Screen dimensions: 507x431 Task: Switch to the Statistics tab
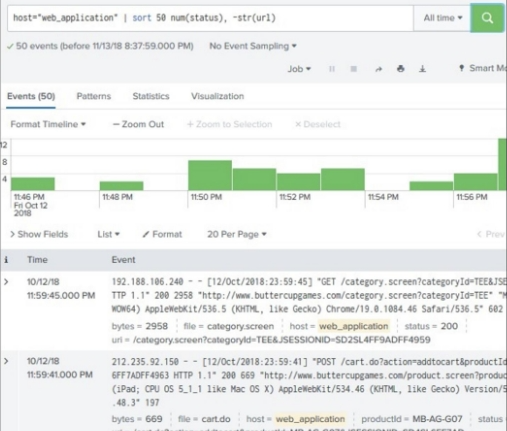coord(151,96)
